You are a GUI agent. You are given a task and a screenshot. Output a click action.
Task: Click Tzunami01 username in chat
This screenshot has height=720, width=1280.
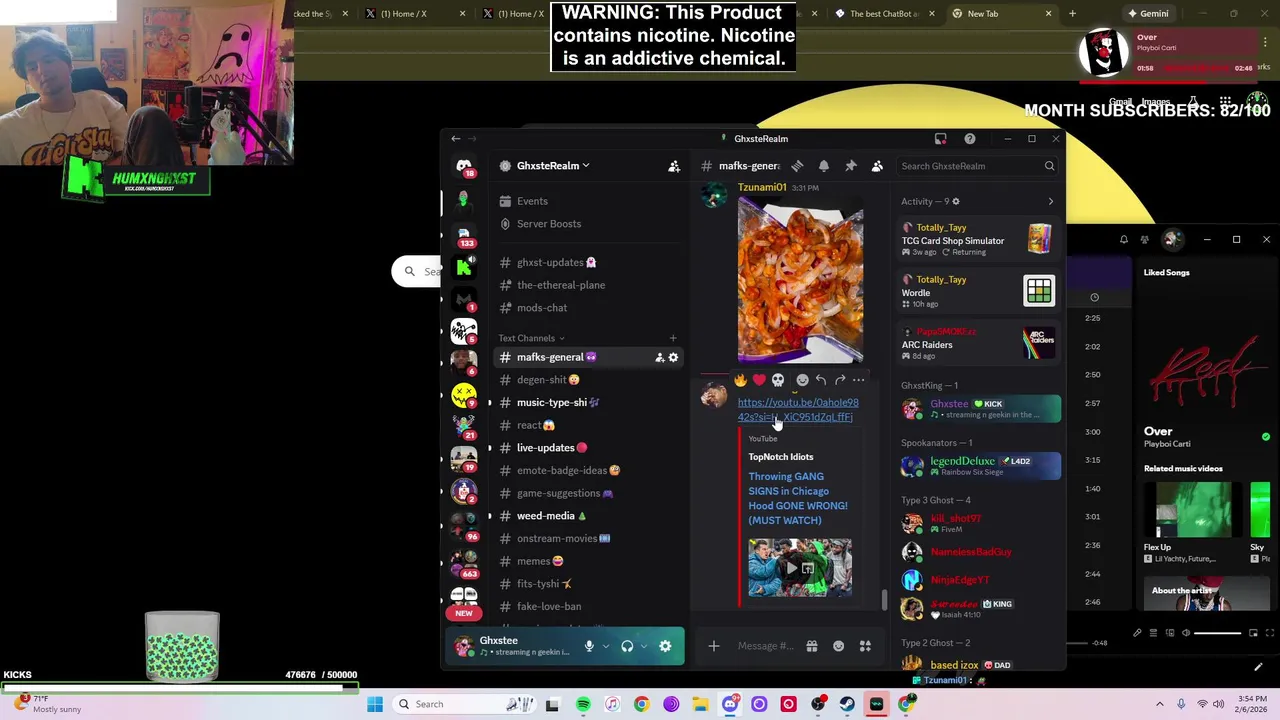[x=762, y=187]
